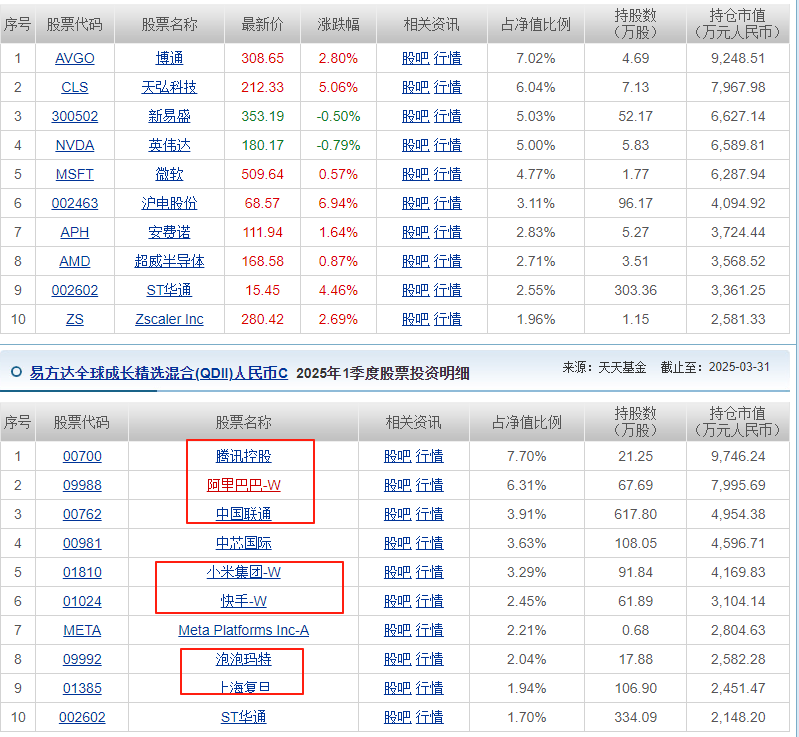Select the 来源: 天天基金 source text
The image size is (799, 737).
604,367
